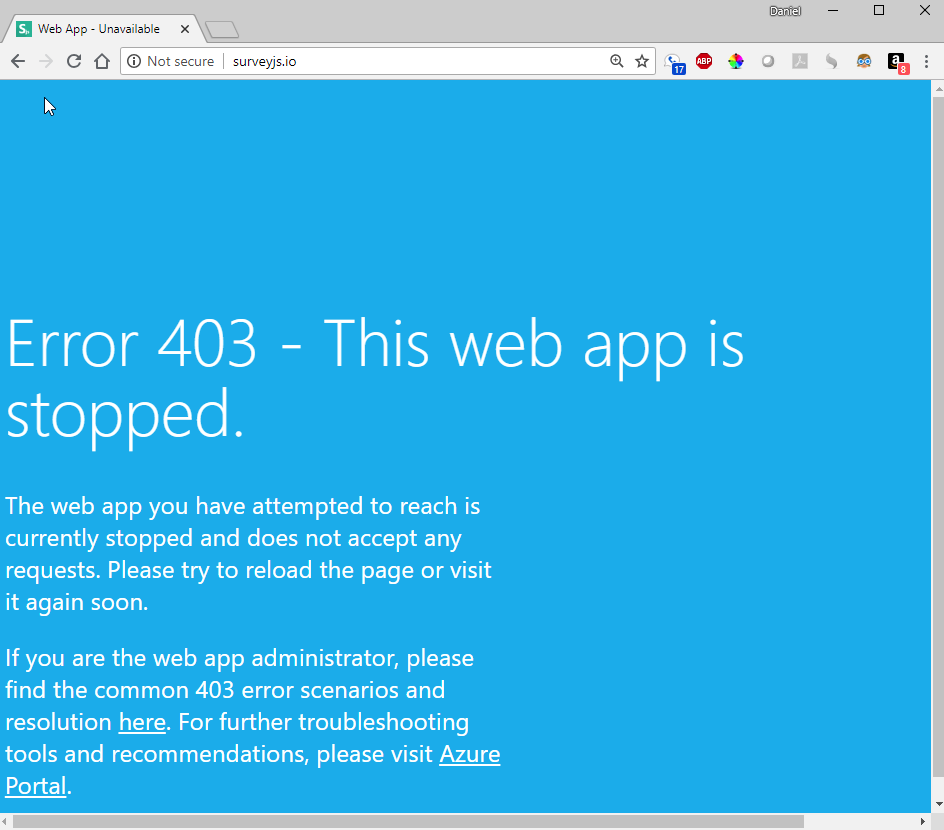Click the scroll down arrow
The image size is (944, 830).
[x=938, y=805]
